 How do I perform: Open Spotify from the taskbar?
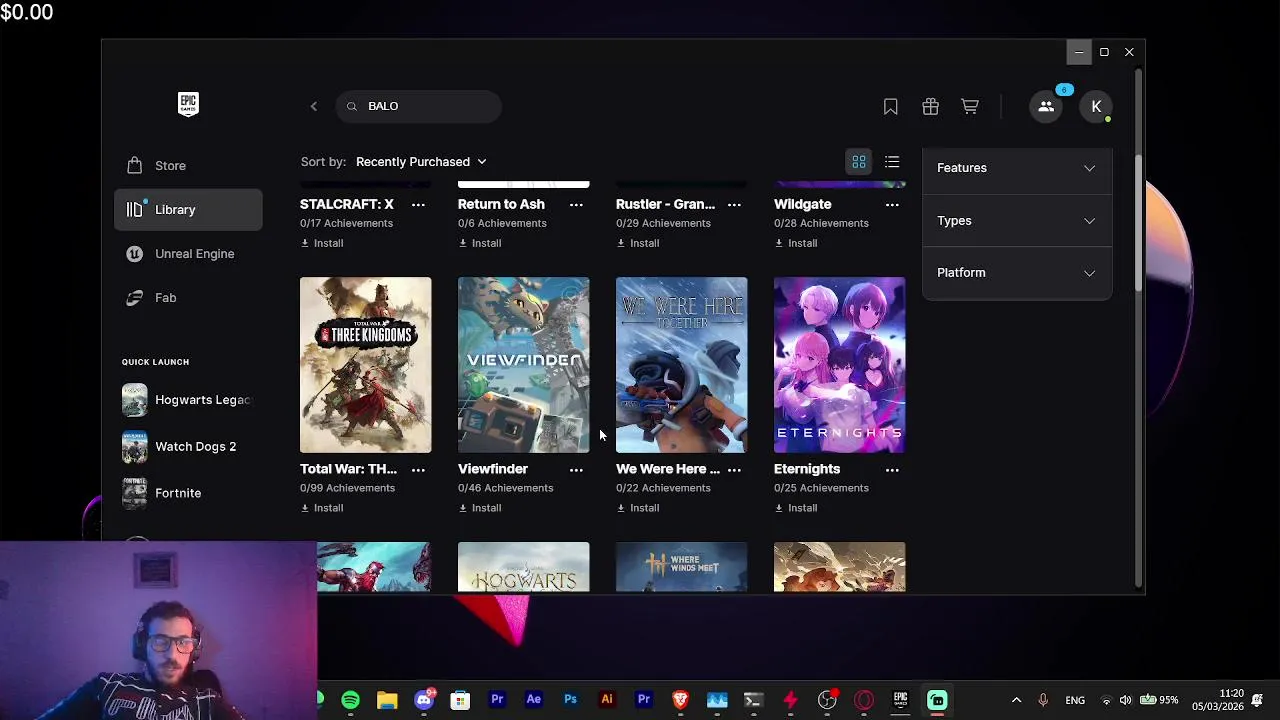(x=350, y=700)
